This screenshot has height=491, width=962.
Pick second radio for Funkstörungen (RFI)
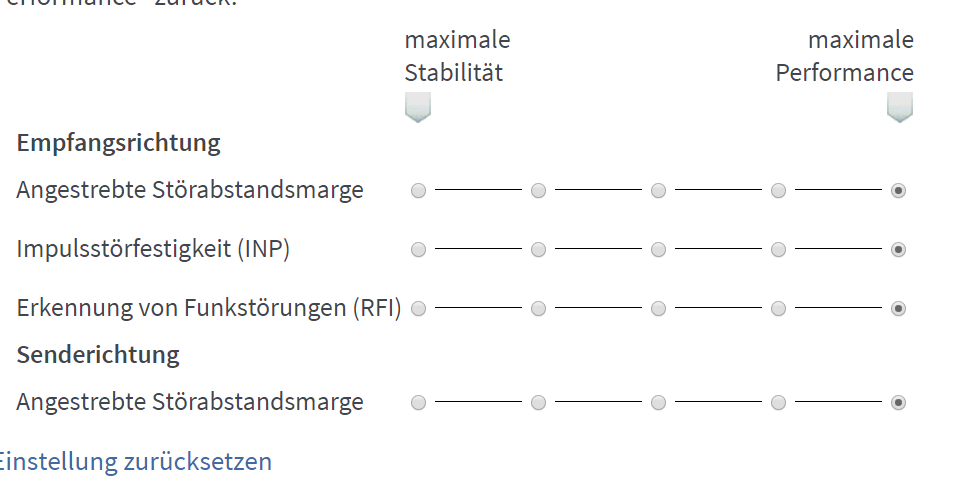point(538,309)
